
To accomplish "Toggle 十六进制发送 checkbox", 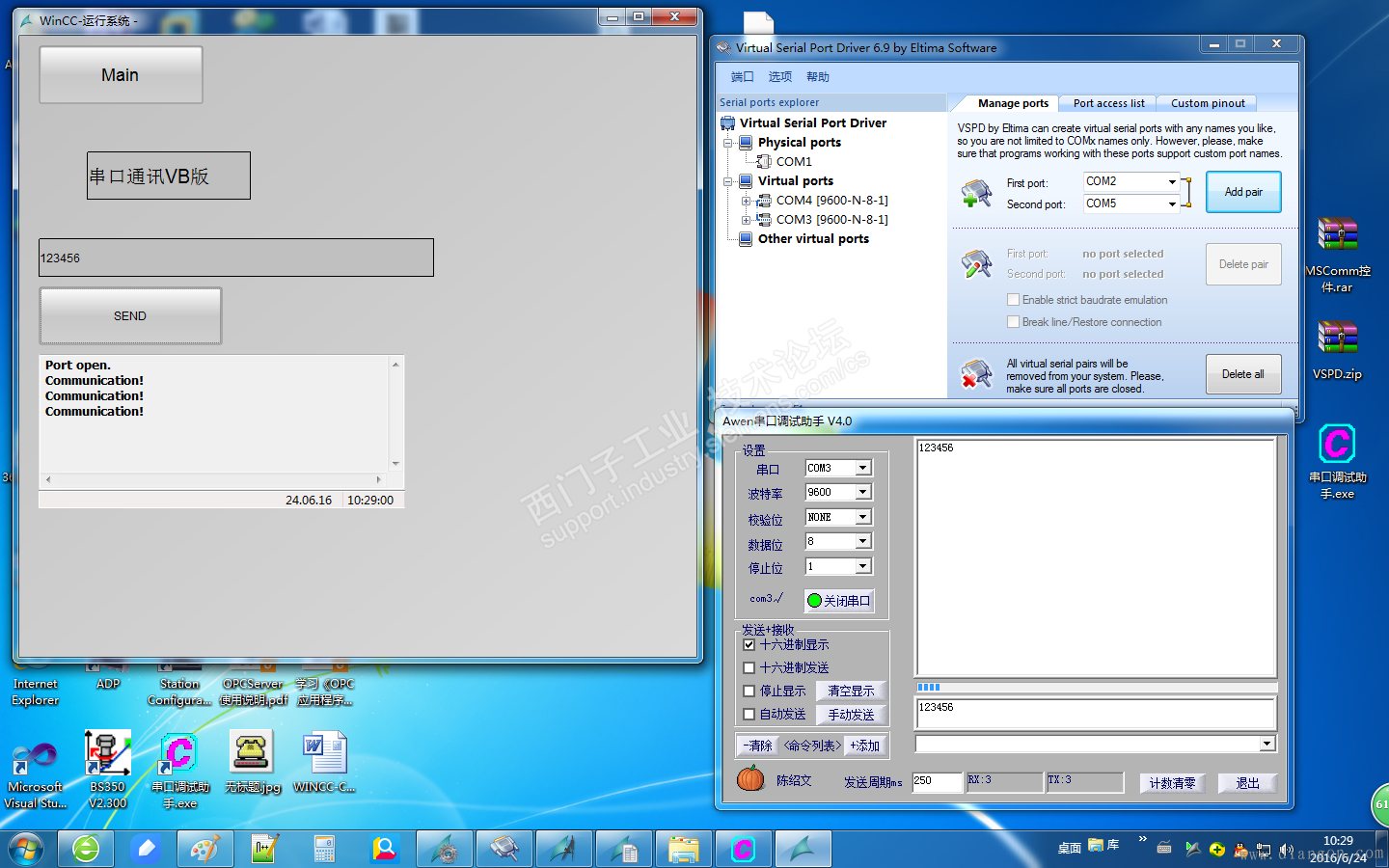I will (749, 667).
